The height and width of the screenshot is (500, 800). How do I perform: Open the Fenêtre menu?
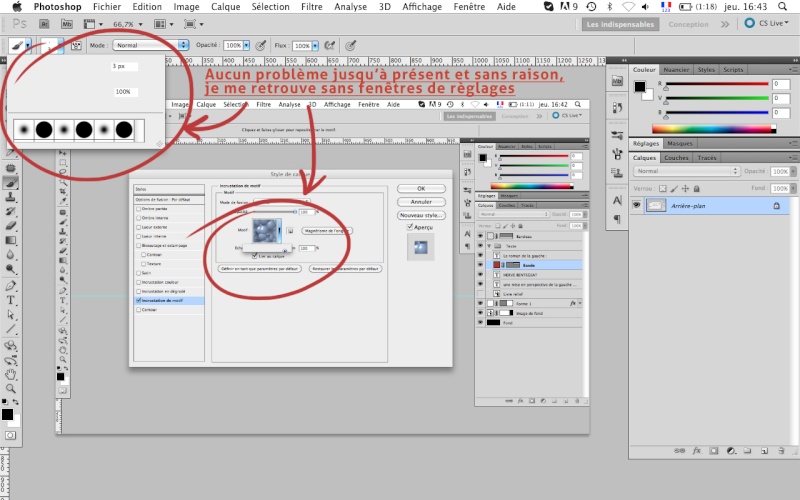tap(469, 7)
